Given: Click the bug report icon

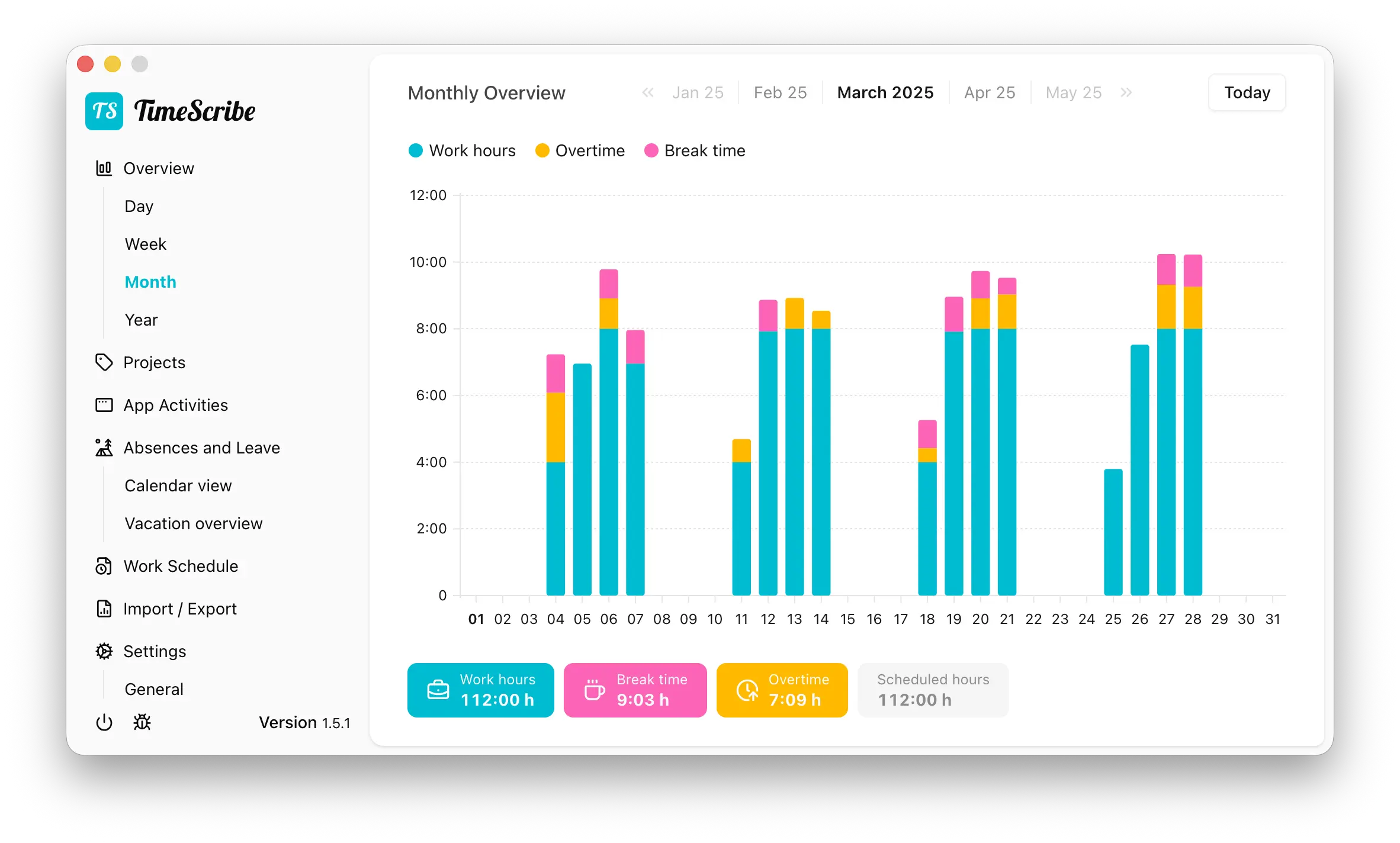Looking at the screenshot, I should 142,722.
